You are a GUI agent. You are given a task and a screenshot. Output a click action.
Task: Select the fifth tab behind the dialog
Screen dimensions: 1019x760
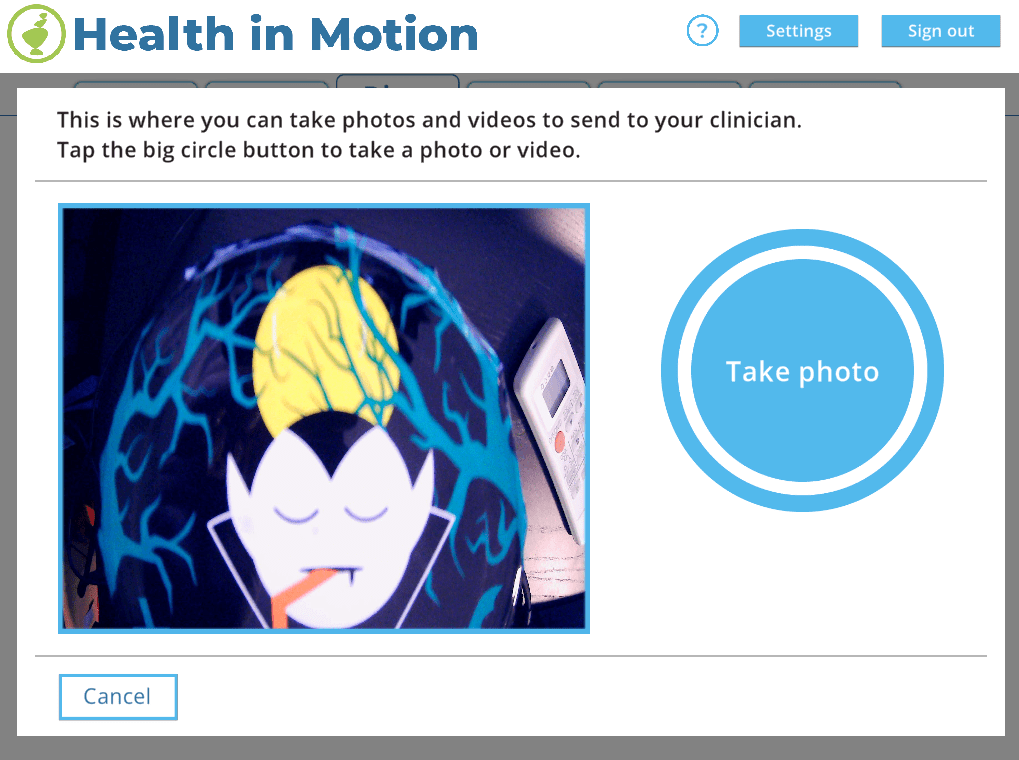click(x=669, y=85)
